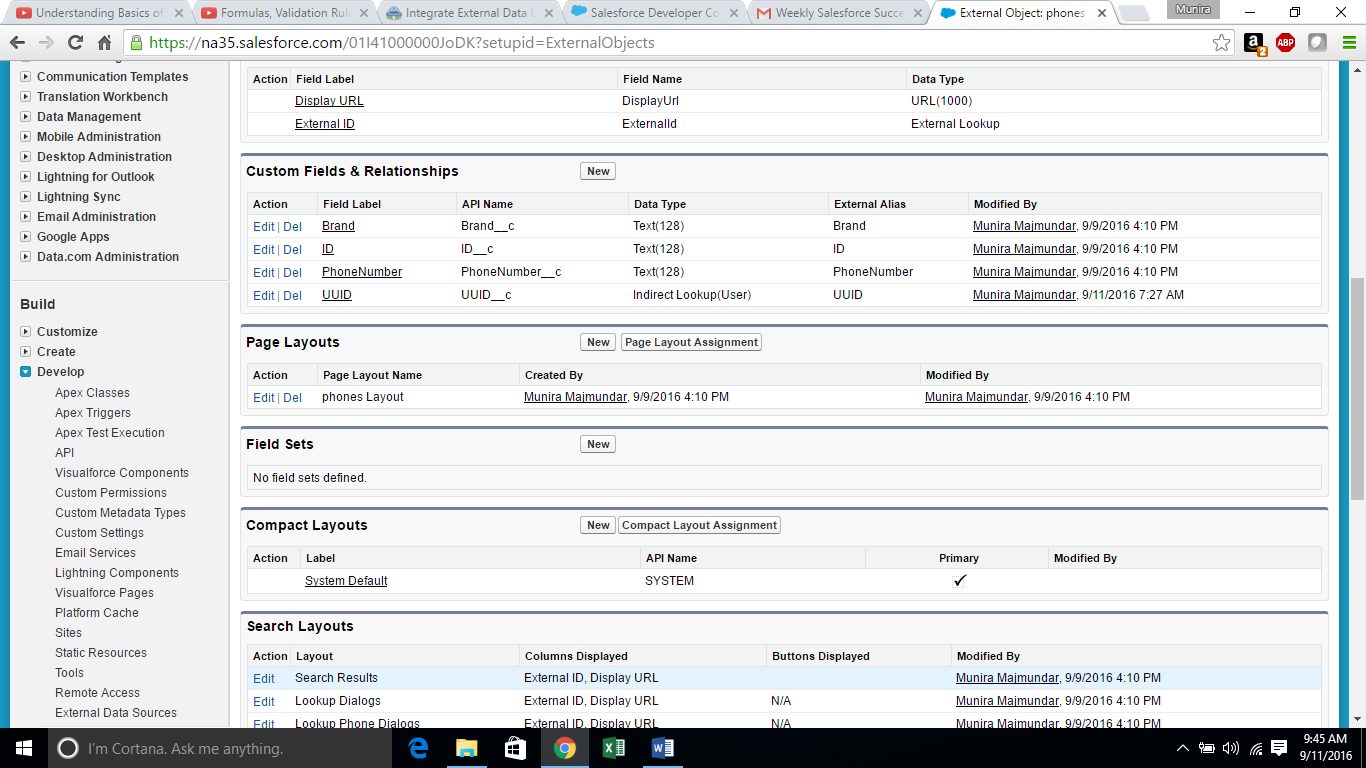The height and width of the screenshot is (768, 1366).
Task: Expand Lightning for Outlook in the sidebar
Action: (x=26, y=177)
